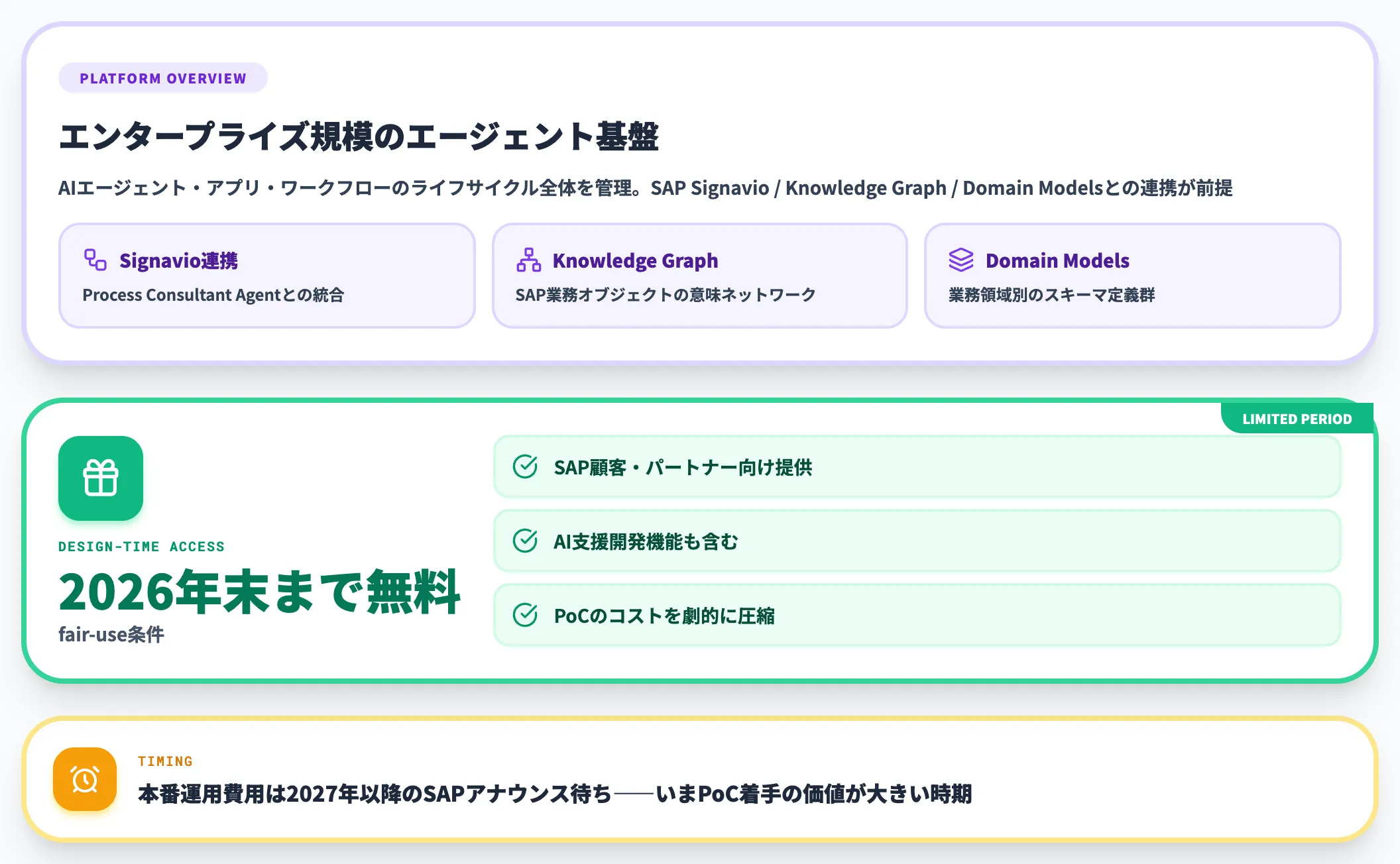Screen dimensions: 1400x864
Task: Open the Signavio連携 card title
Action: [x=178, y=260]
